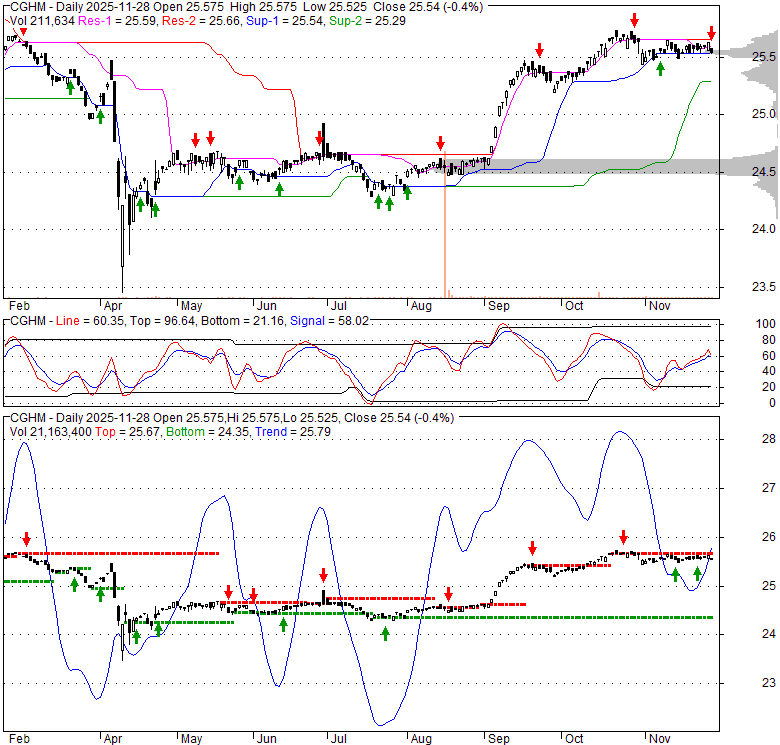Click the red sell arrow at far right of top price chart

coord(711,32)
